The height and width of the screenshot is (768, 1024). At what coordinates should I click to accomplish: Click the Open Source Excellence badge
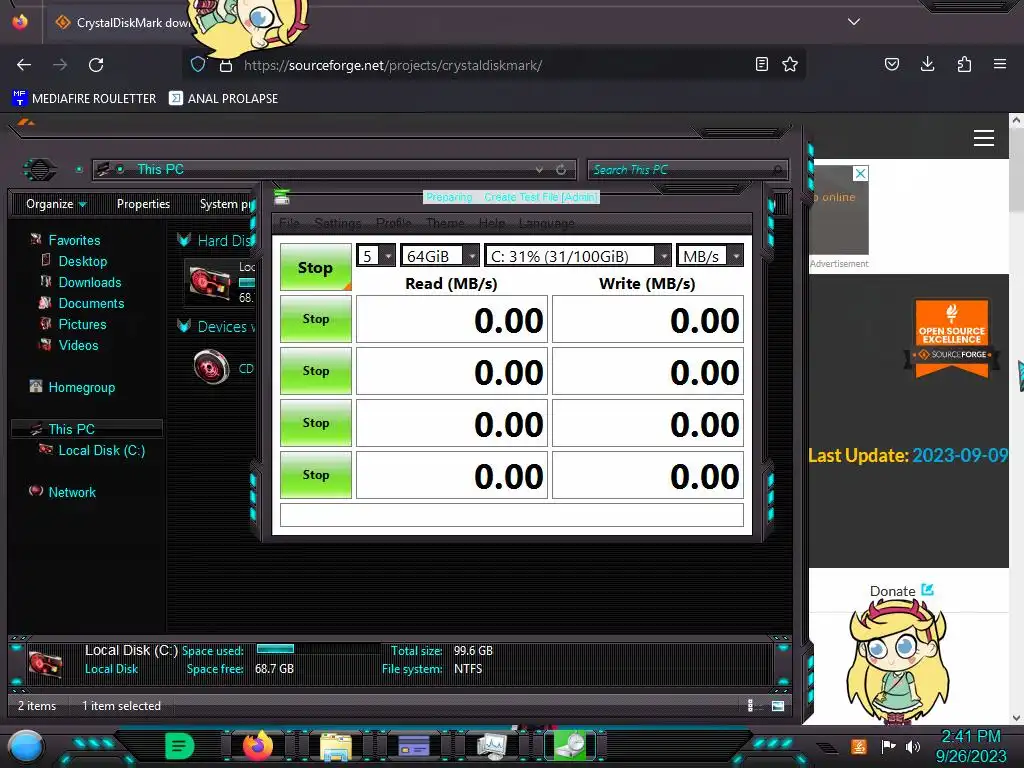(952, 338)
